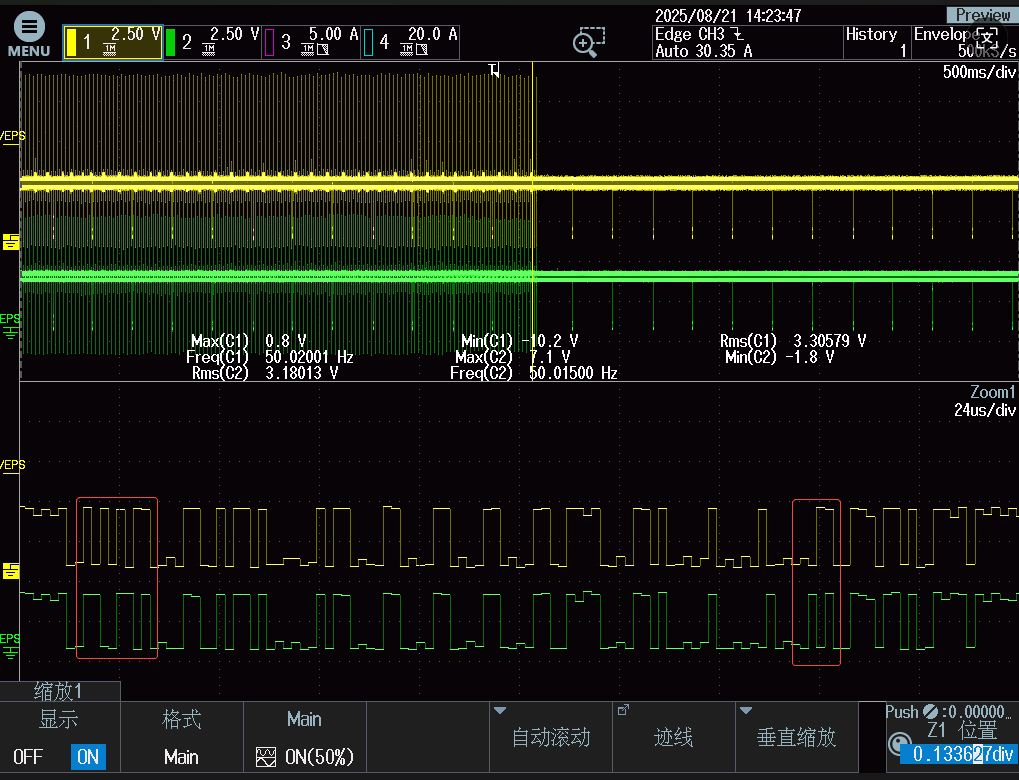Open the 自动滚动 dropdown menu

(550, 737)
